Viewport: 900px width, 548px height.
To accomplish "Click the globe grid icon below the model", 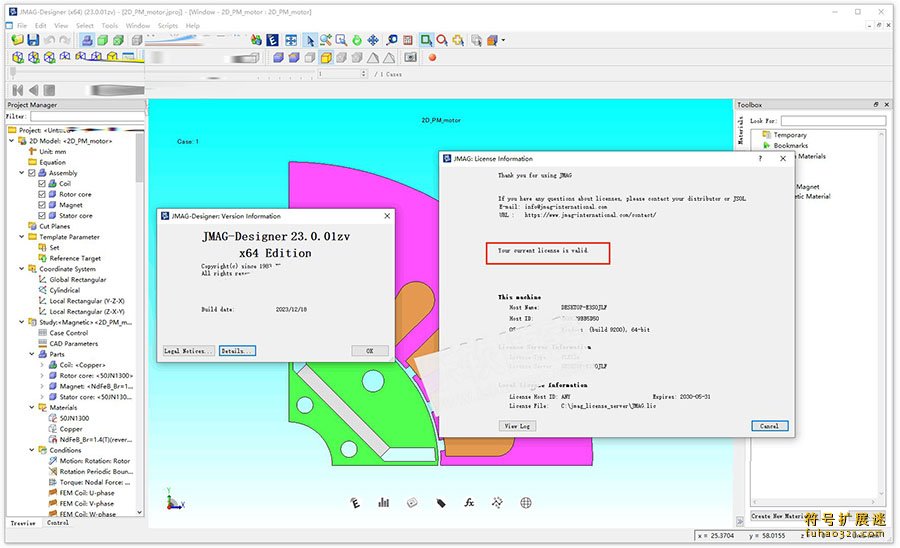I will [525, 503].
